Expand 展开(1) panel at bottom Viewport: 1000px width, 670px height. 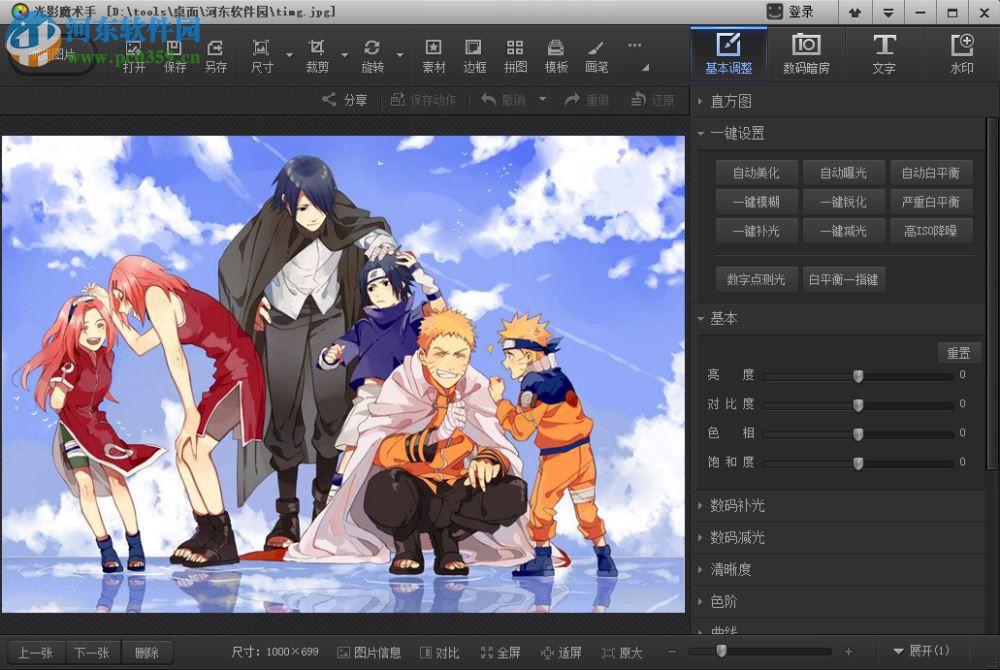point(922,651)
